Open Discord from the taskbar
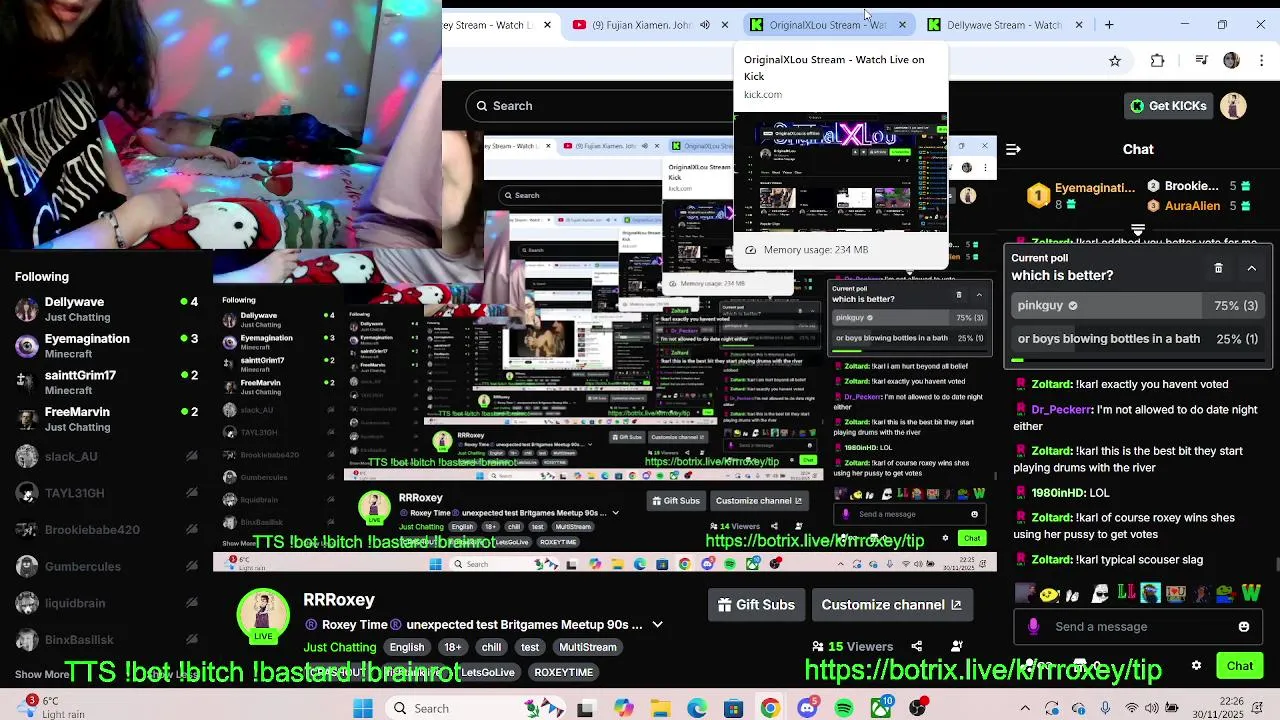This screenshot has height=720, width=1280. (x=807, y=709)
